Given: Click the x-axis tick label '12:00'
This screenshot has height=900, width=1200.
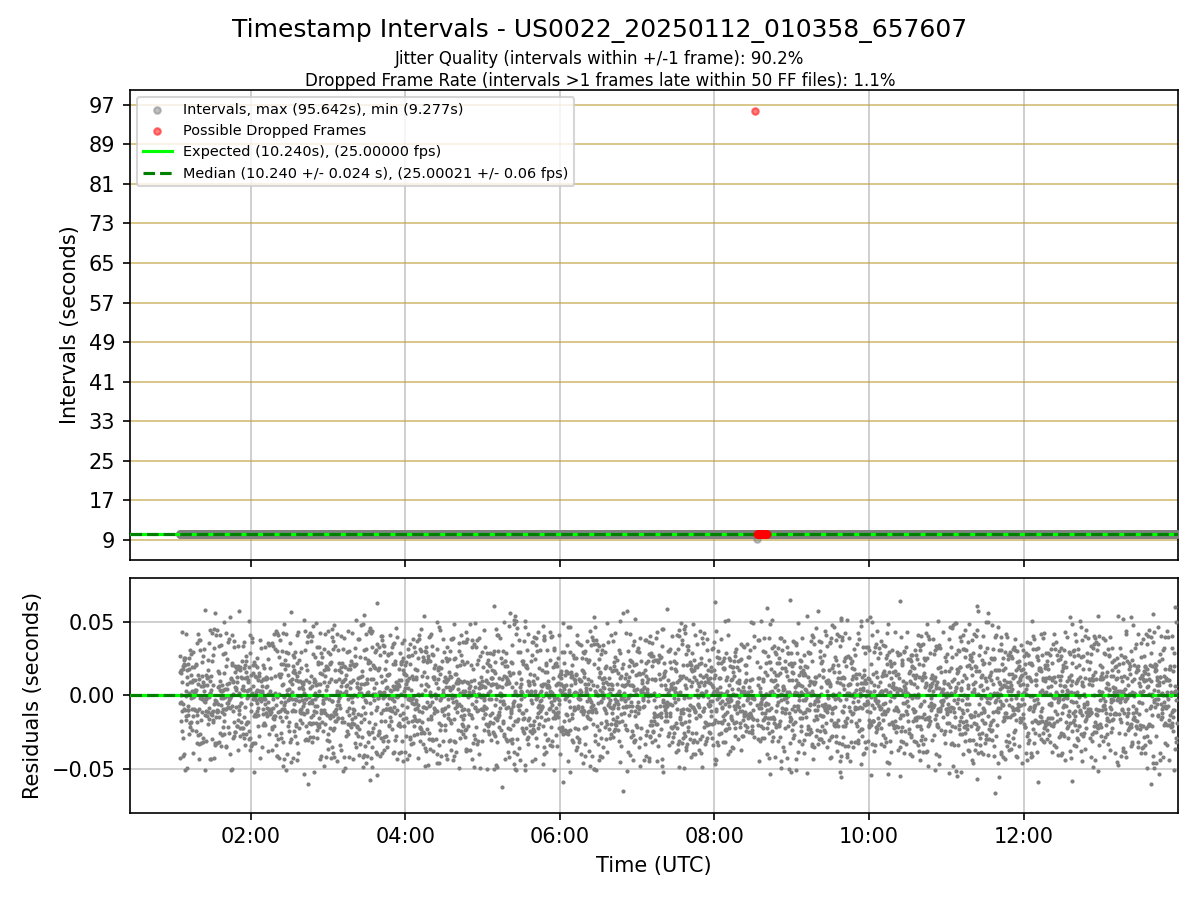Looking at the screenshot, I should pos(1023,836).
